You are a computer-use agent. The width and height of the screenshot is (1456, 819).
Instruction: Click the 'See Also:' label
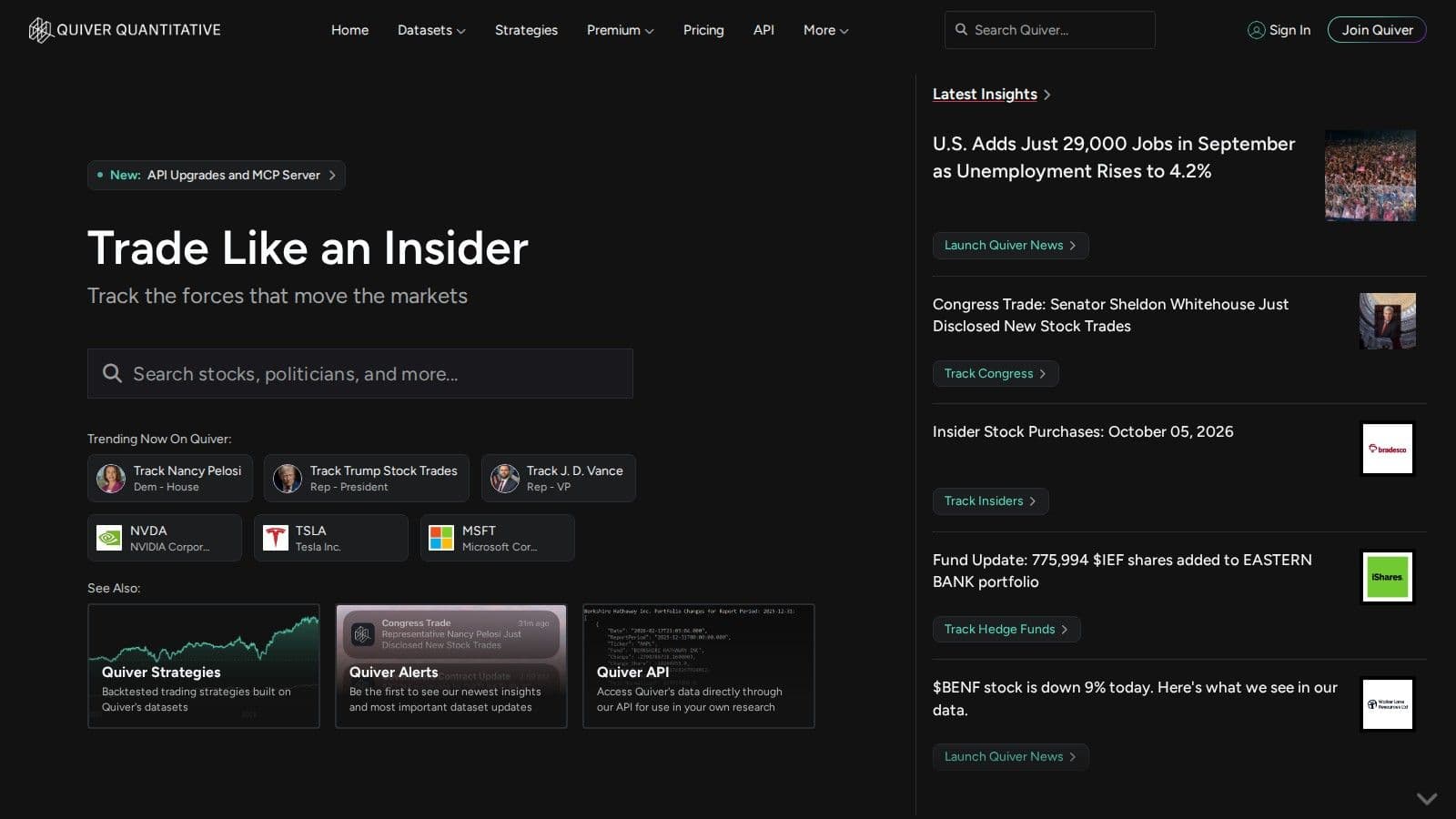click(x=114, y=588)
